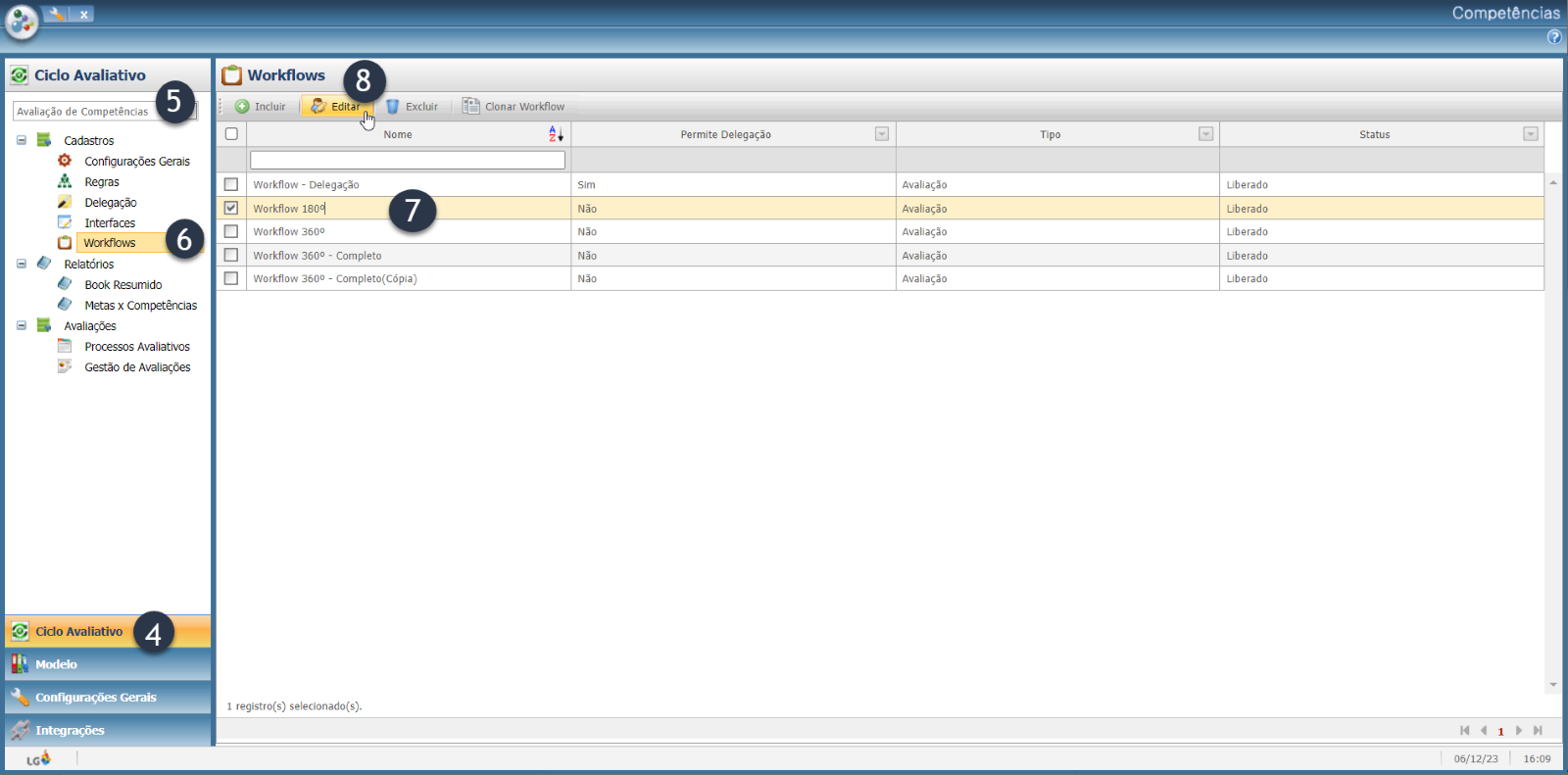
Task: Click the A-Z sort icon in the Nome column
Action: tap(556, 134)
